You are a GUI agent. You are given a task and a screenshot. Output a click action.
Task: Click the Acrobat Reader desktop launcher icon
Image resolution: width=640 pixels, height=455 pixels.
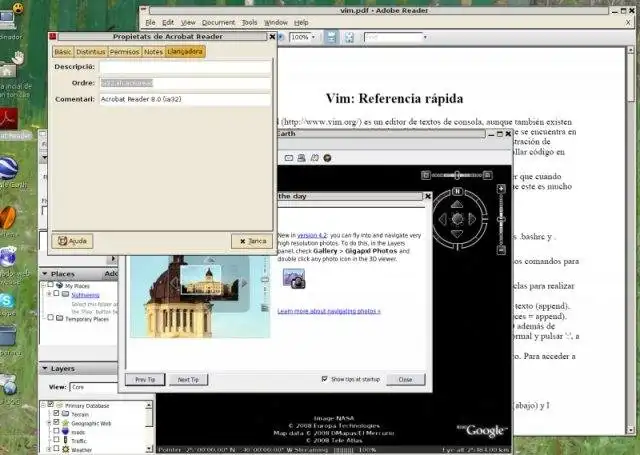pyautogui.click(x=9, y=119)
